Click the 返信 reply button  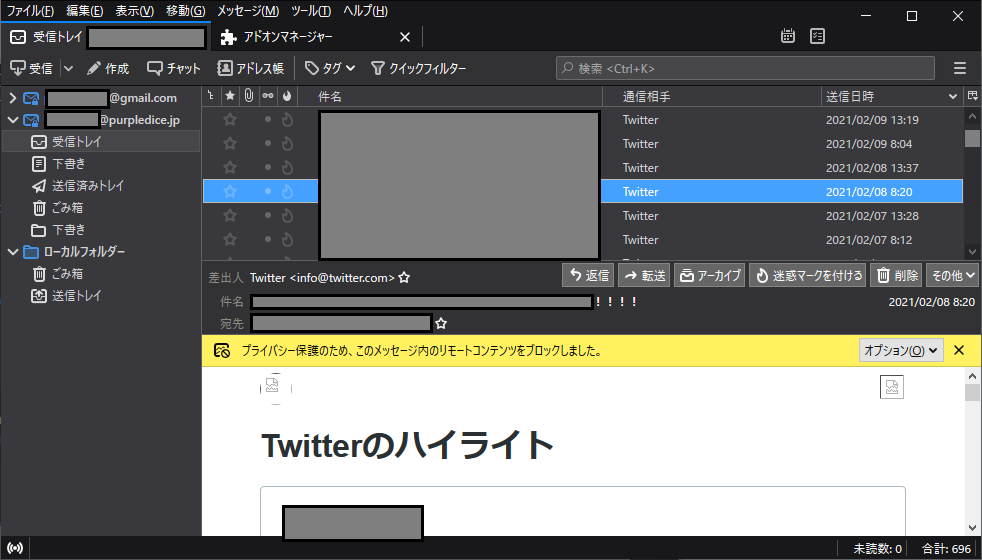click(x=588, y=275)
